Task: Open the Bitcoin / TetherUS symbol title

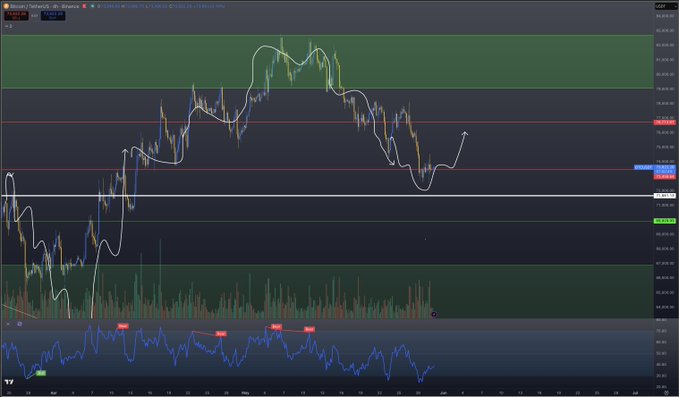Action: point(44,6)
